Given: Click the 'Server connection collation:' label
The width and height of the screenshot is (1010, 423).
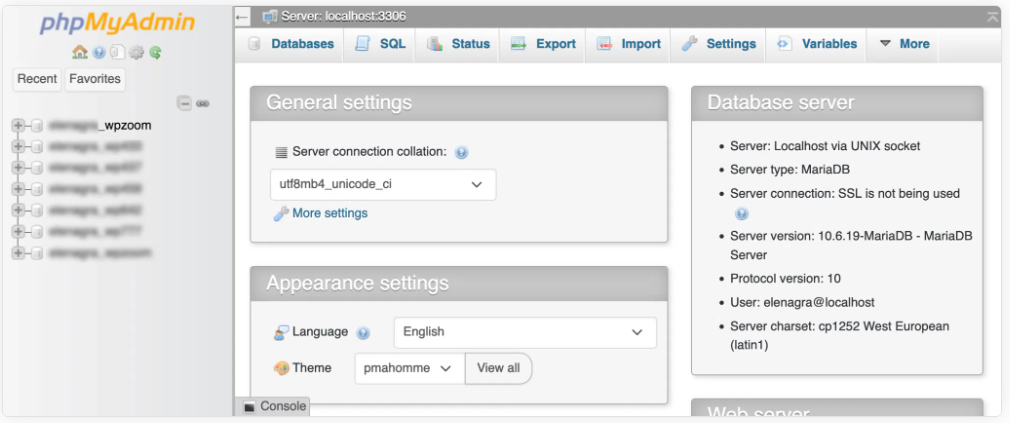Looking at the screenshot, I should [369, 152].
